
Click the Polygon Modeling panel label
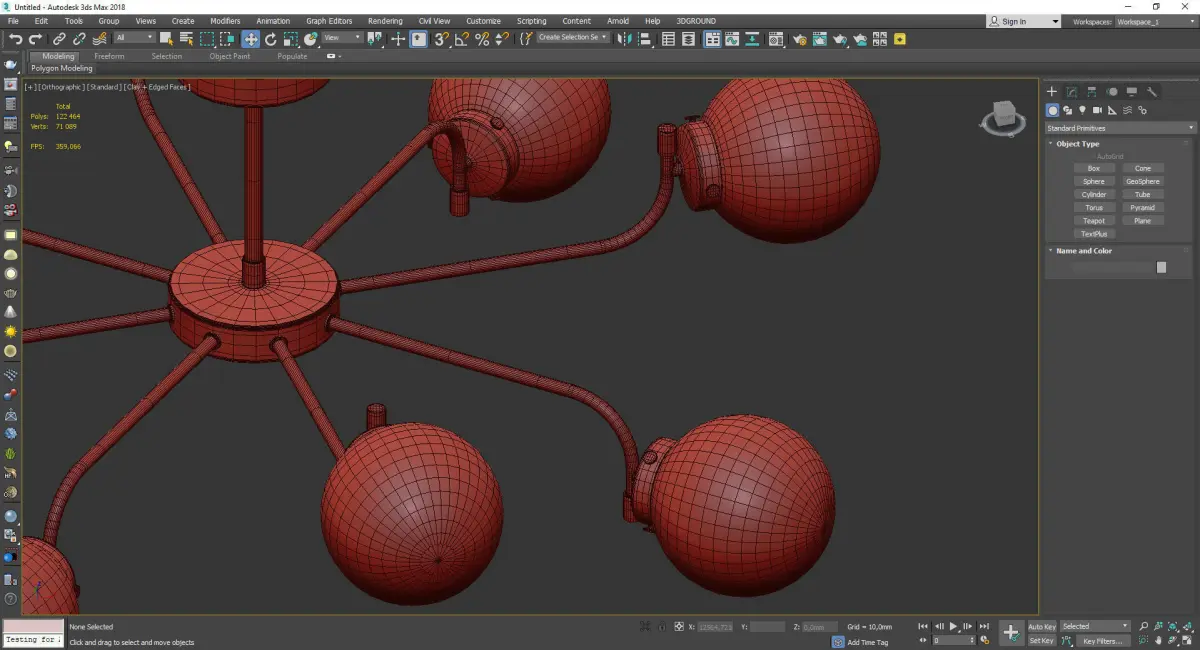[62, 69]
